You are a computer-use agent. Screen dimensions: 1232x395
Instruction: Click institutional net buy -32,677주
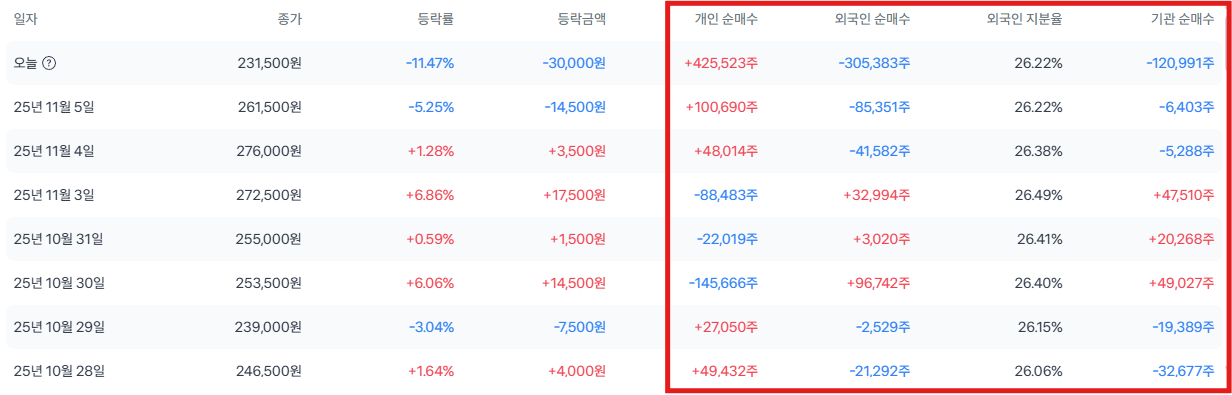1184,371
